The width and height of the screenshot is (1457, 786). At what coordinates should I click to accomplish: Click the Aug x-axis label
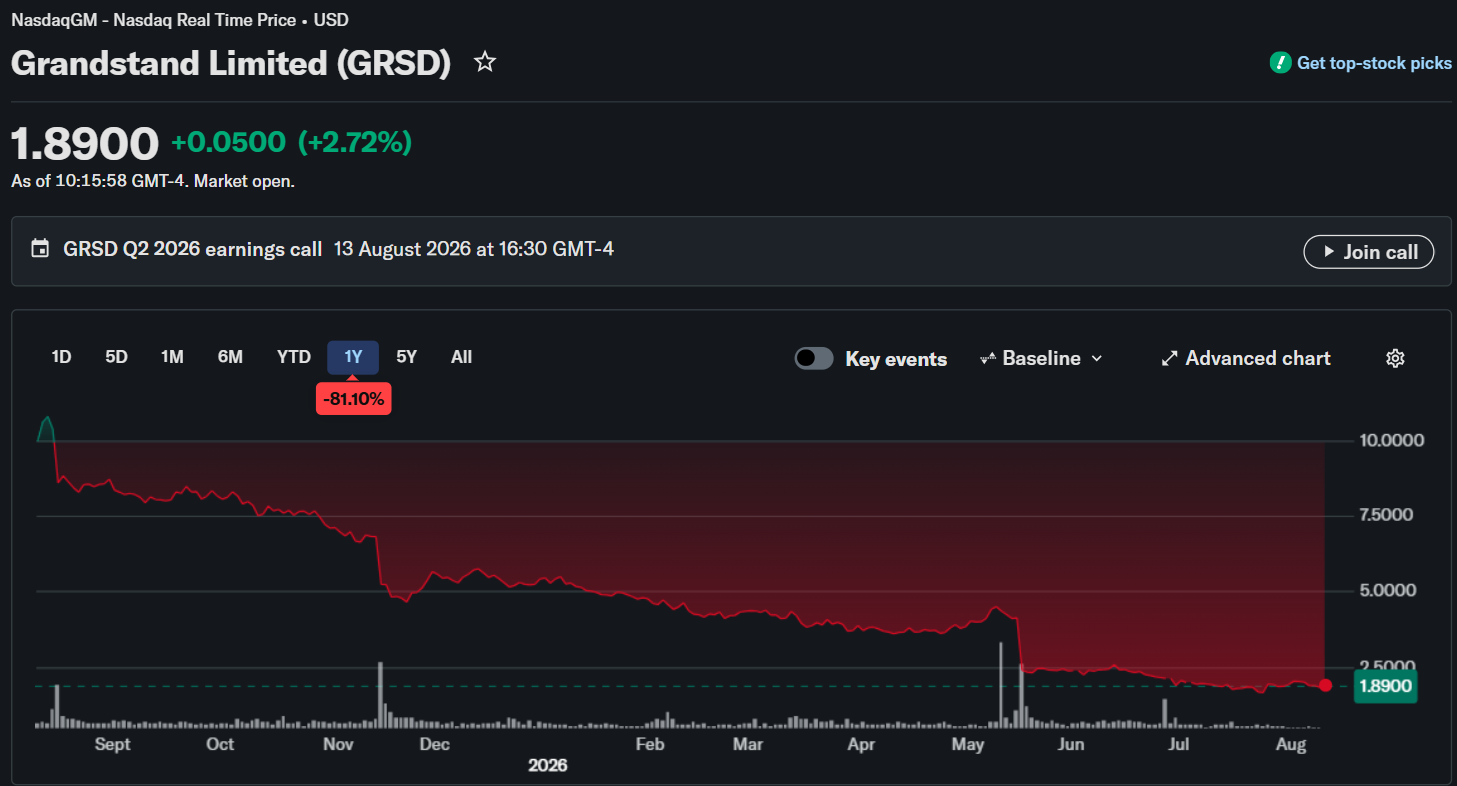[1292, 745]
